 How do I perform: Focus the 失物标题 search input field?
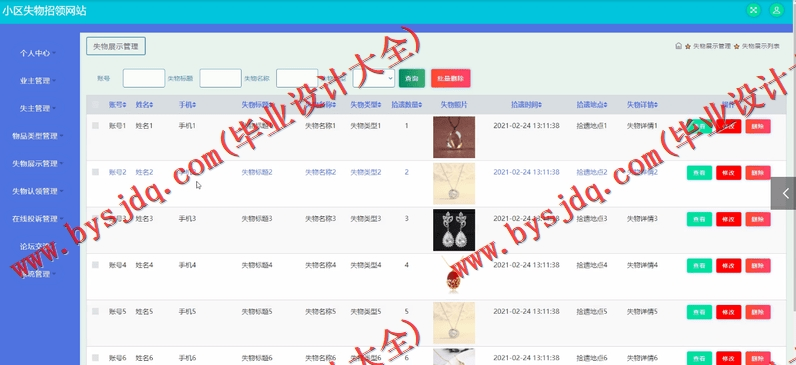[x=220, y=78]
